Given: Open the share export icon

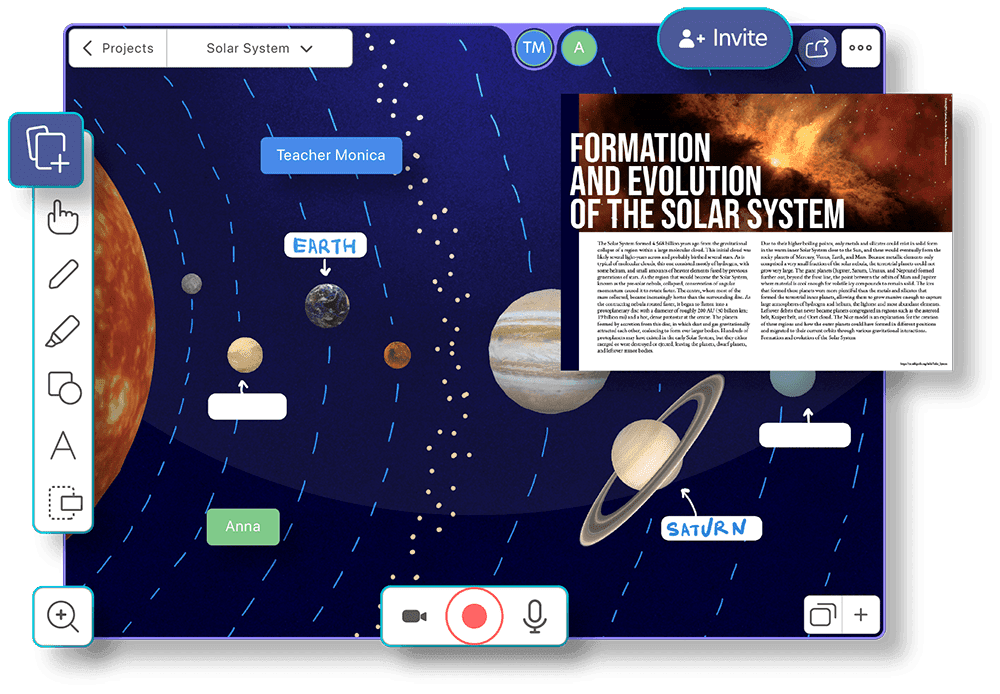Looking at the screenshot, I should (x=817, y=48).
